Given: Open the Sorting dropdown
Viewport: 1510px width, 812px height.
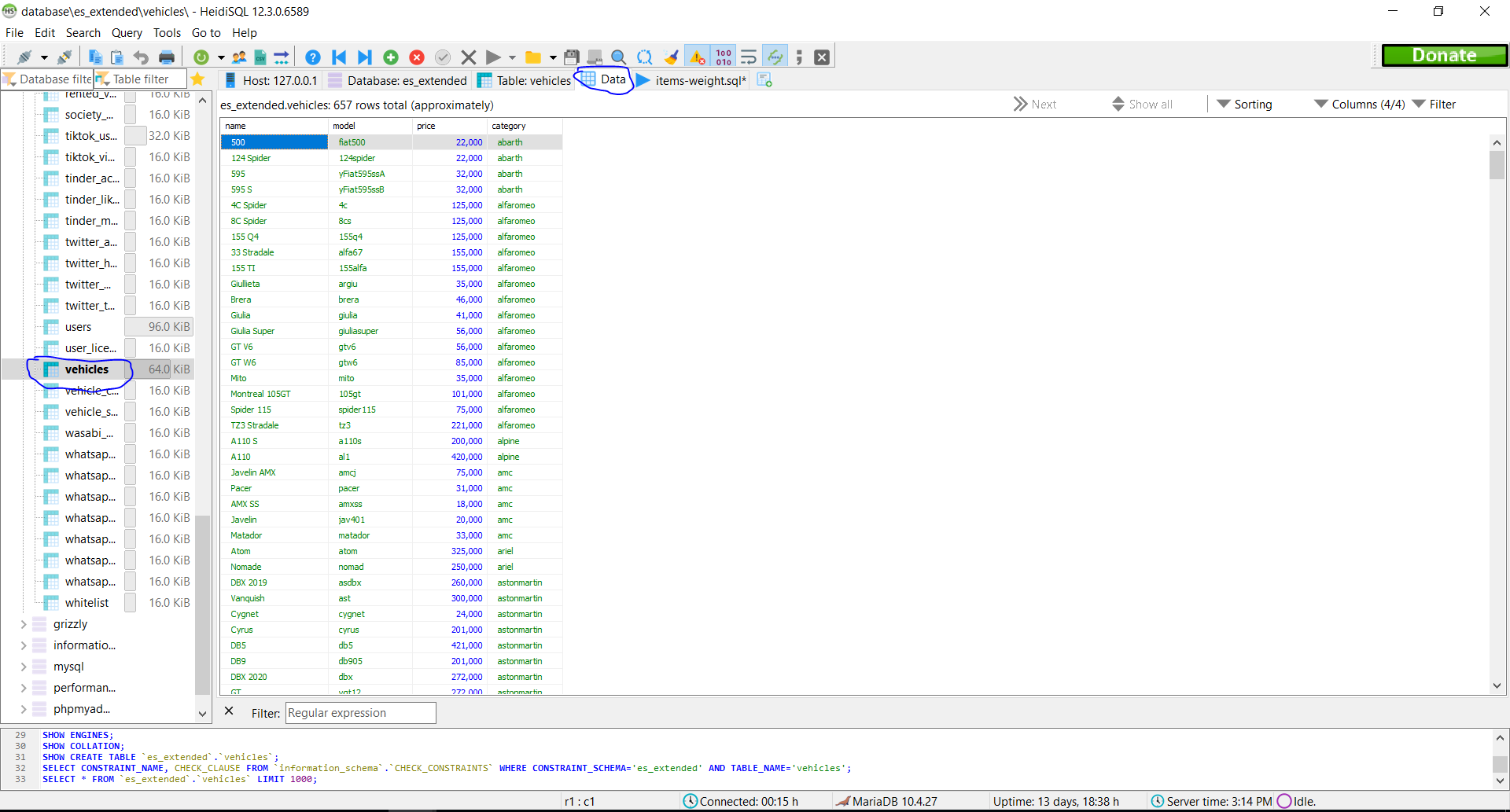Looking at the screenshot, I should 1244,105.
